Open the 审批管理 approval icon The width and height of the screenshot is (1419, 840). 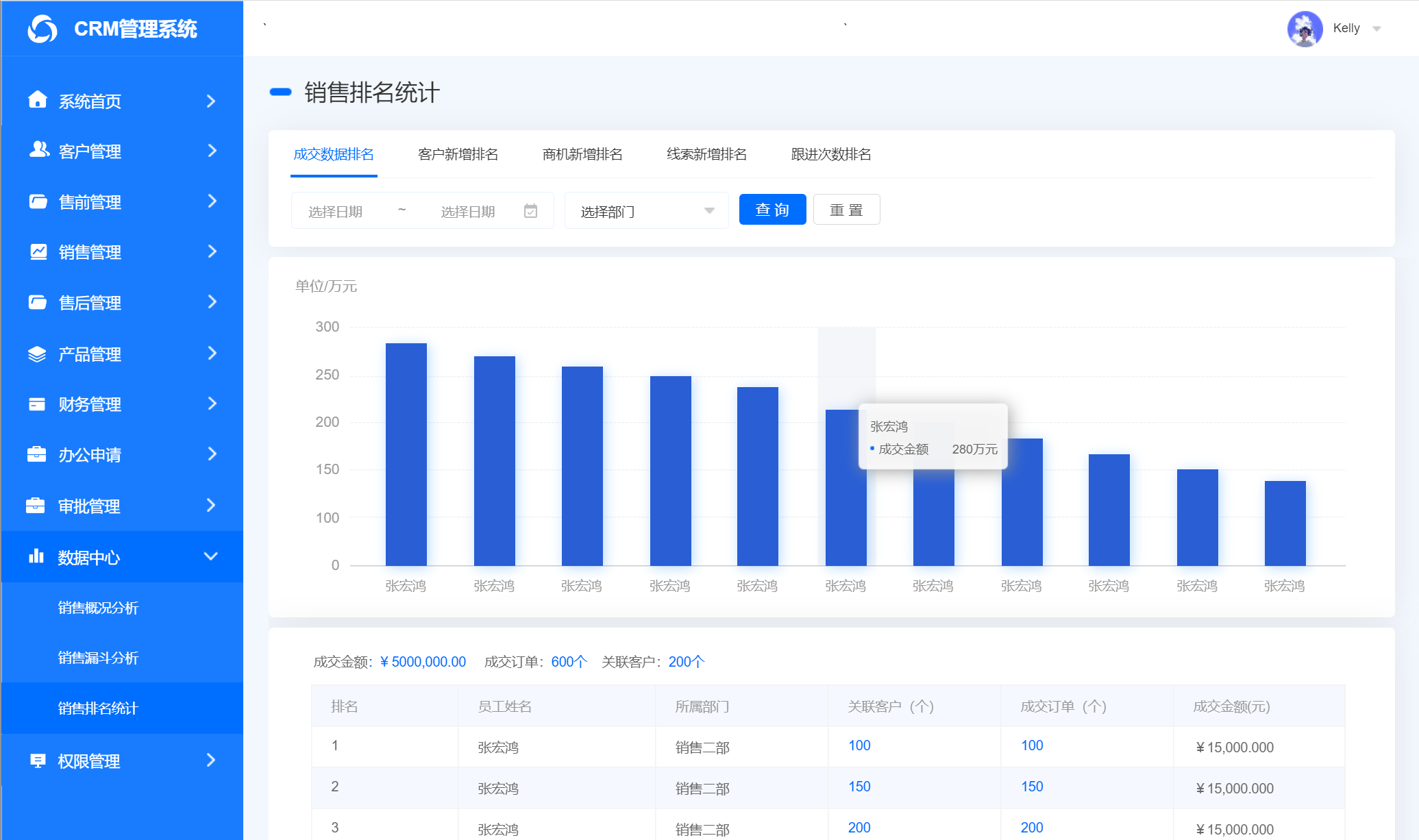(38, 505)
